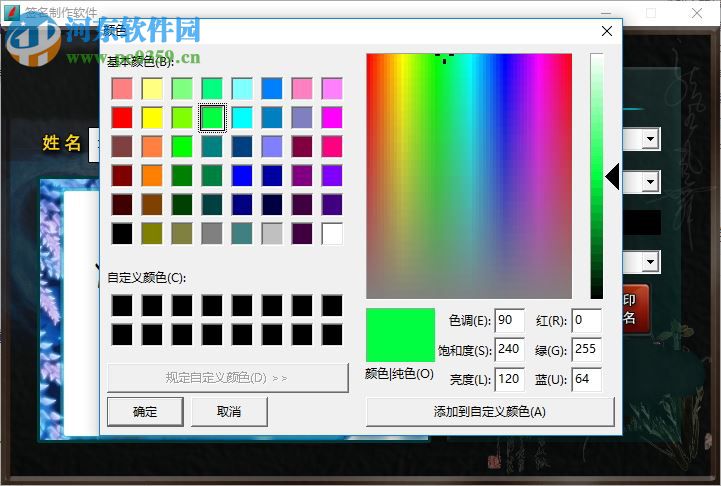
Task: Open the second dropdown in signature software window
Action: 651,182
